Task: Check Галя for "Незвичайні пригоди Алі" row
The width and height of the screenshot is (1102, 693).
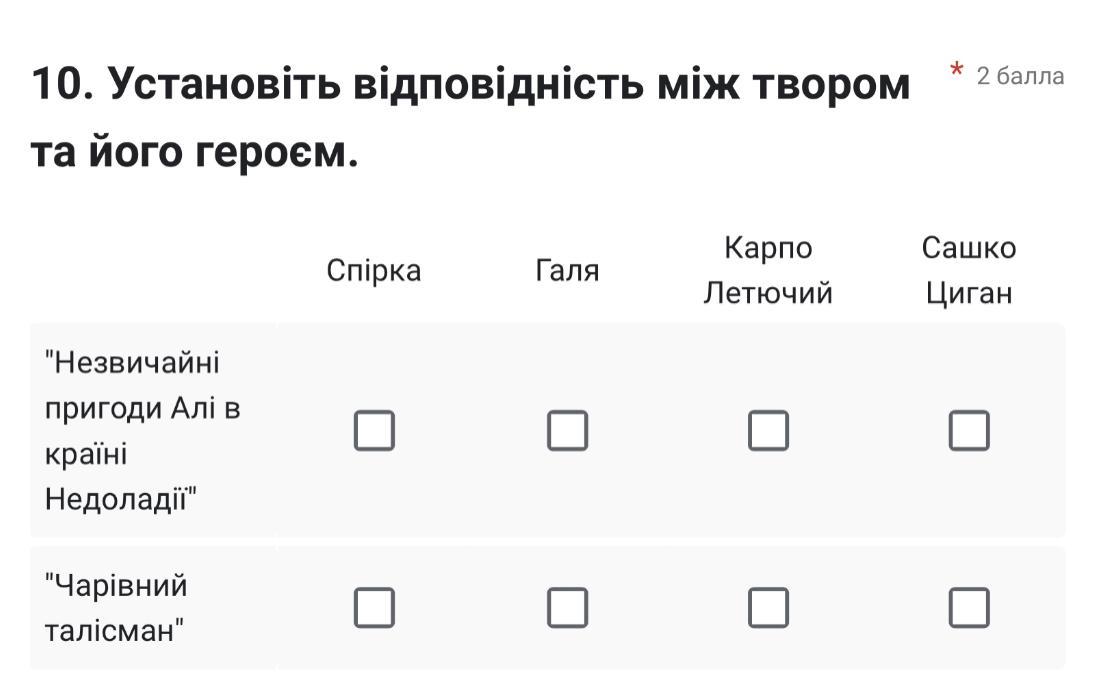Action: tap(567, 431)
